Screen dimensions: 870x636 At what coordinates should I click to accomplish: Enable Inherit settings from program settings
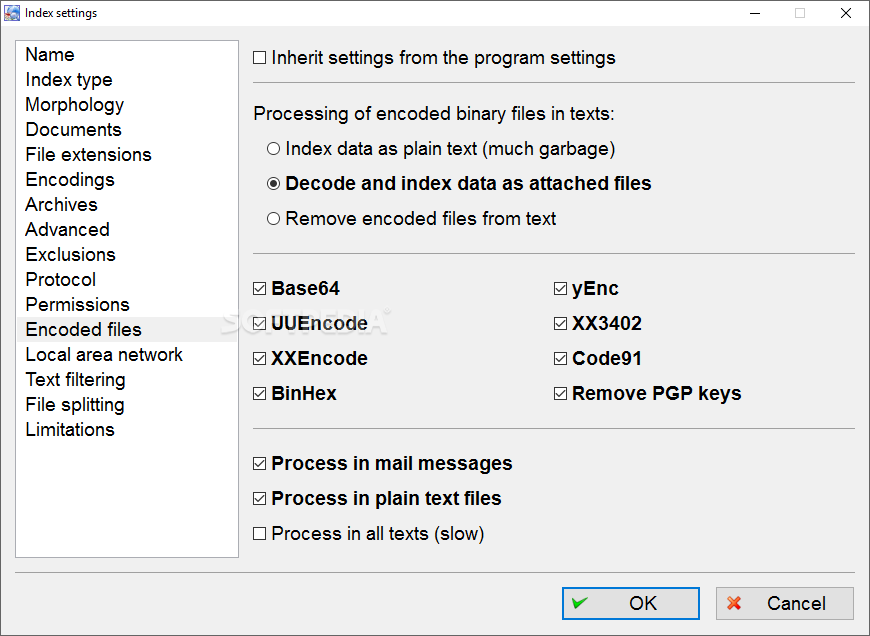point(260,58)
